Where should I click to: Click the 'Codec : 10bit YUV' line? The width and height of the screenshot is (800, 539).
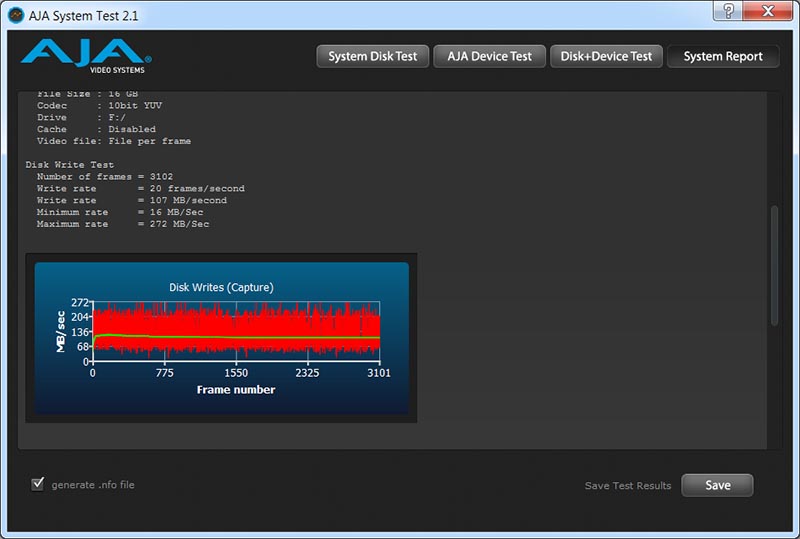(x=99, y=106)
